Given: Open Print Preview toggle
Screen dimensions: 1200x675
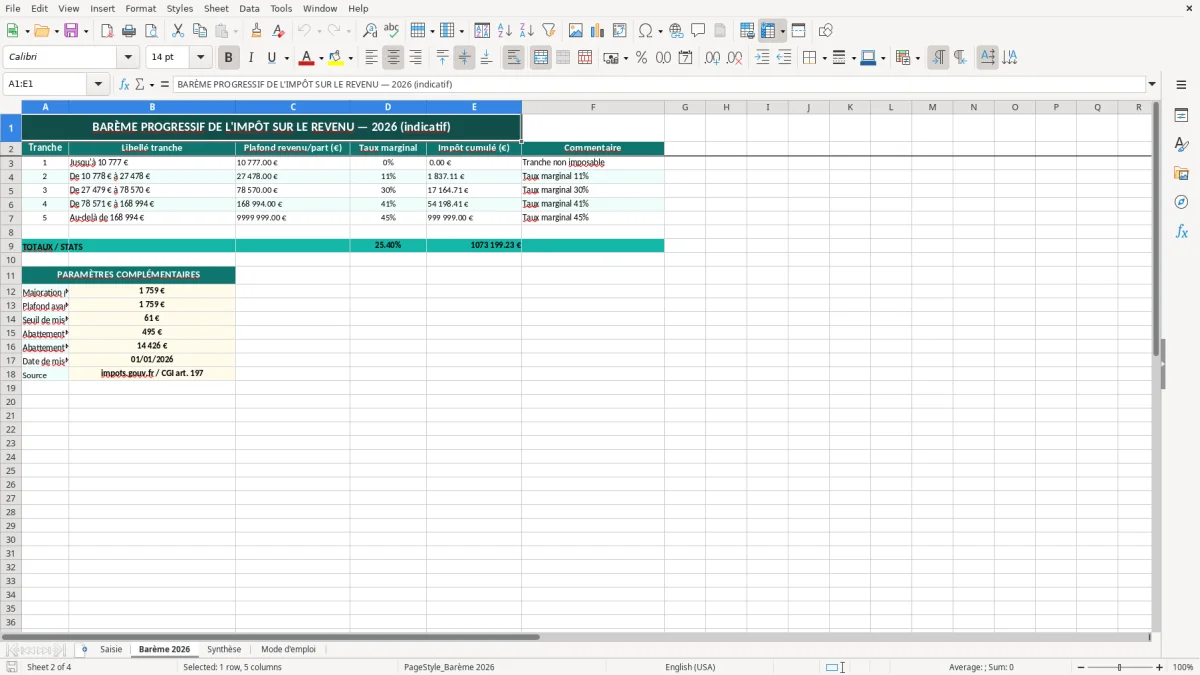Looking at the screenshot, I should coord(151,31).
